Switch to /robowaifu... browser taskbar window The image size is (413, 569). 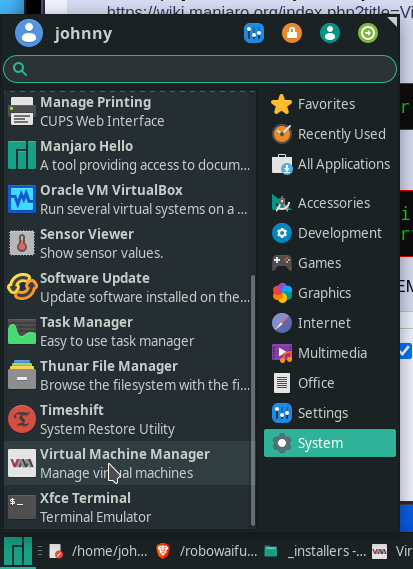206,551
